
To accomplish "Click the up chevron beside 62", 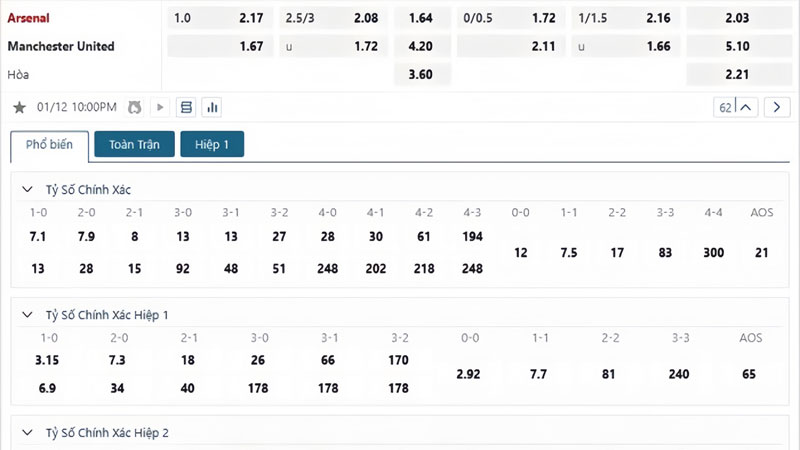I will point(748,108).
